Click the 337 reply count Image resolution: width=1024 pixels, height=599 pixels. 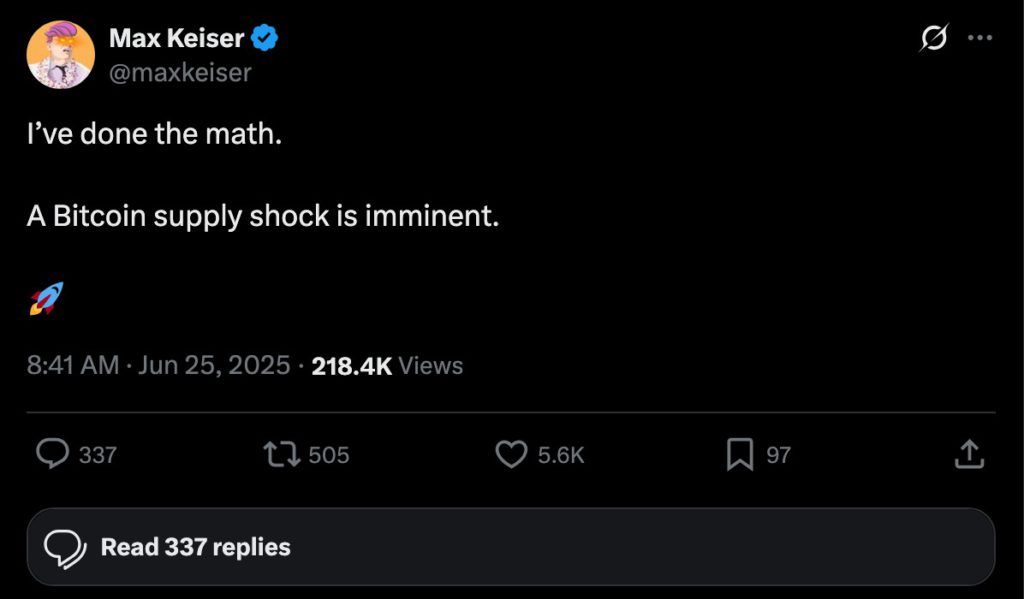point(97,455)
